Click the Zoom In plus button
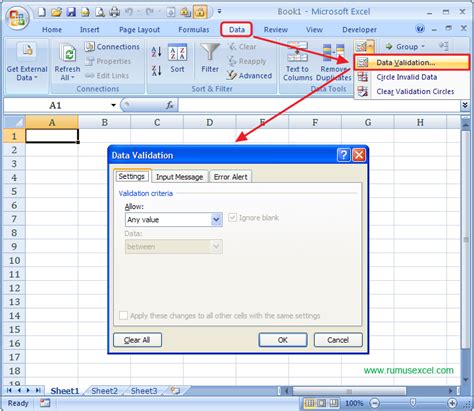 coord(452,403)
